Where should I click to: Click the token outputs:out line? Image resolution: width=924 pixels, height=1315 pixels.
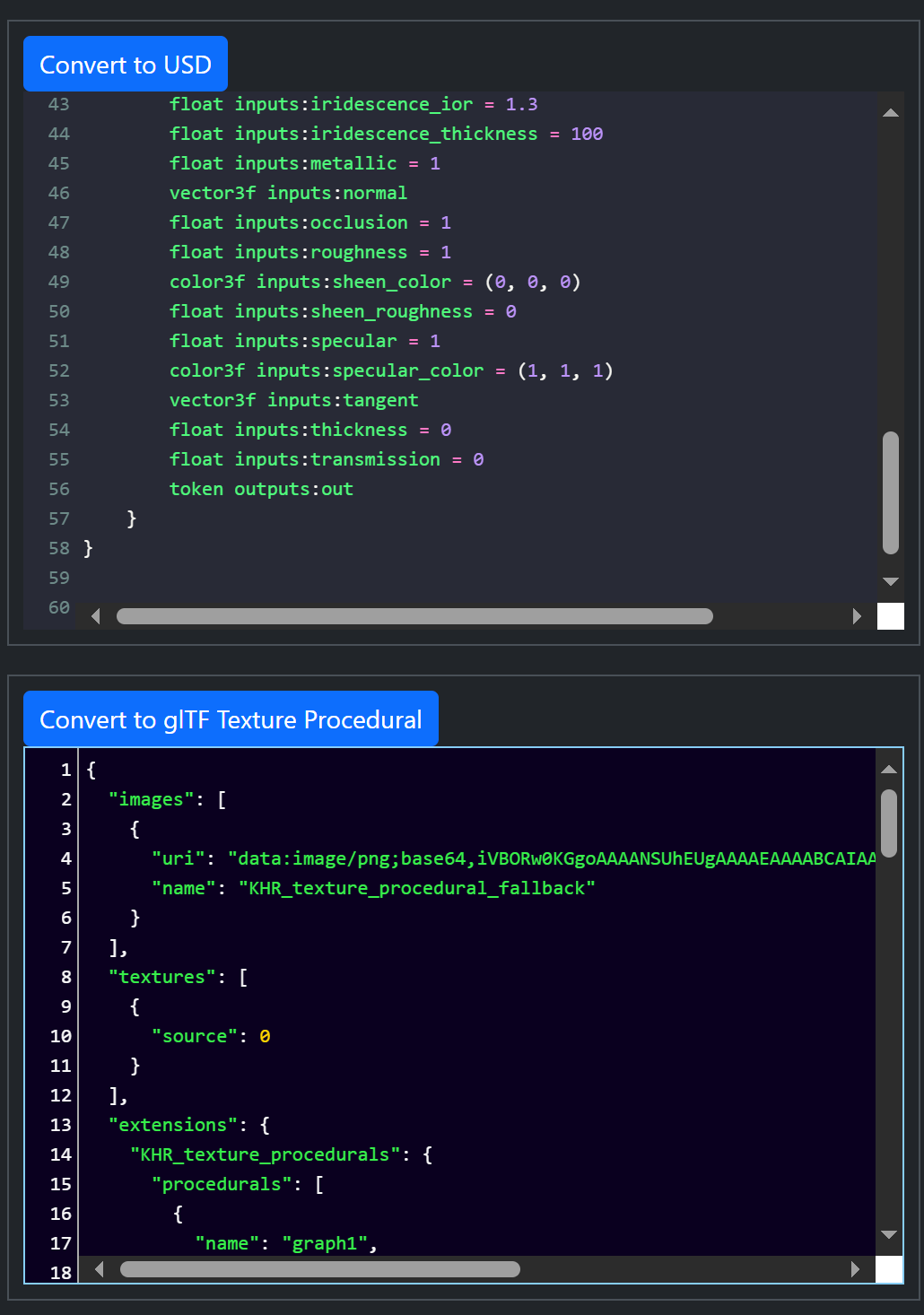261,489
